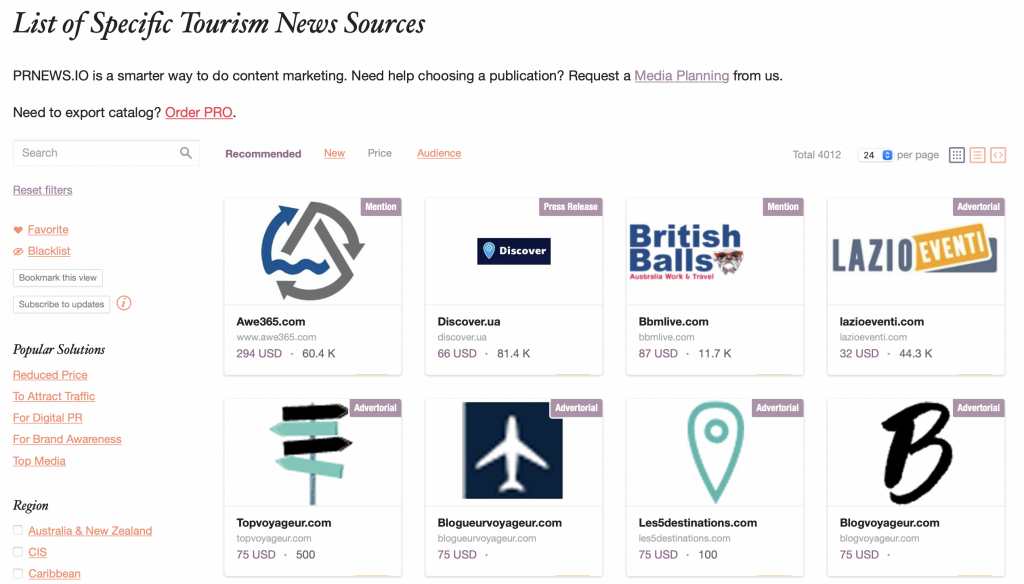The width and height of the screenshot is (1024, 584).
Task: Click the 66 USD price
Action: point(457,353)
